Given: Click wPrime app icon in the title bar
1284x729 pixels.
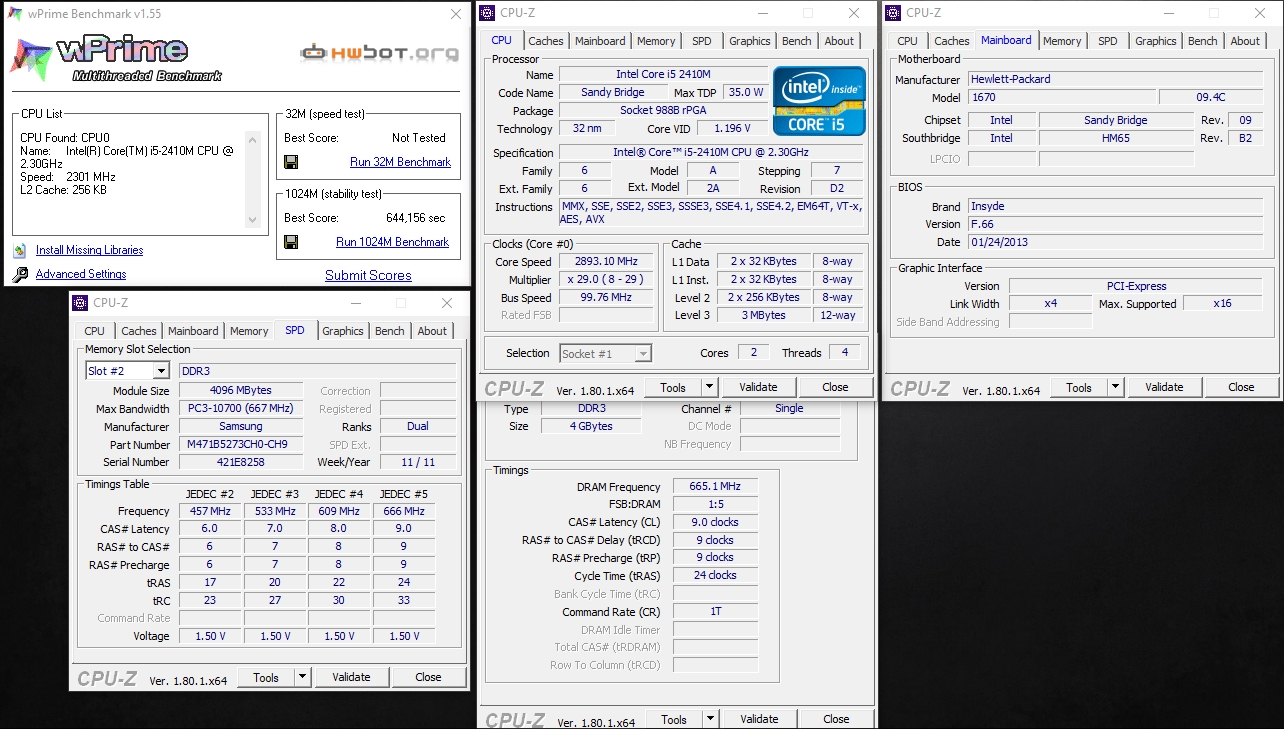Looking at the screenshot, I should 15,15.
